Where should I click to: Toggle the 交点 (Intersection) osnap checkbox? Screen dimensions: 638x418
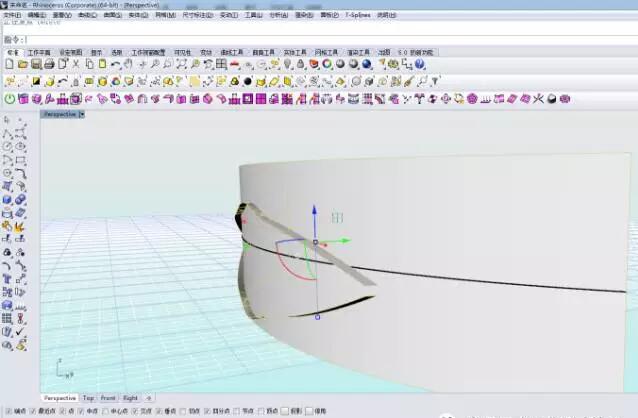pos(135,411)
